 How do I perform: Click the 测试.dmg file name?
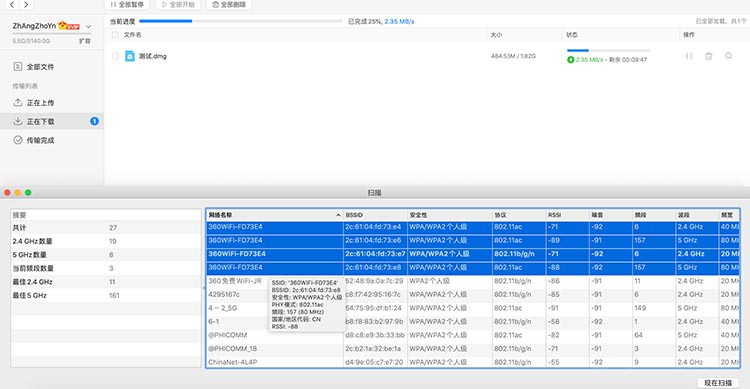[x=153, y=56]
